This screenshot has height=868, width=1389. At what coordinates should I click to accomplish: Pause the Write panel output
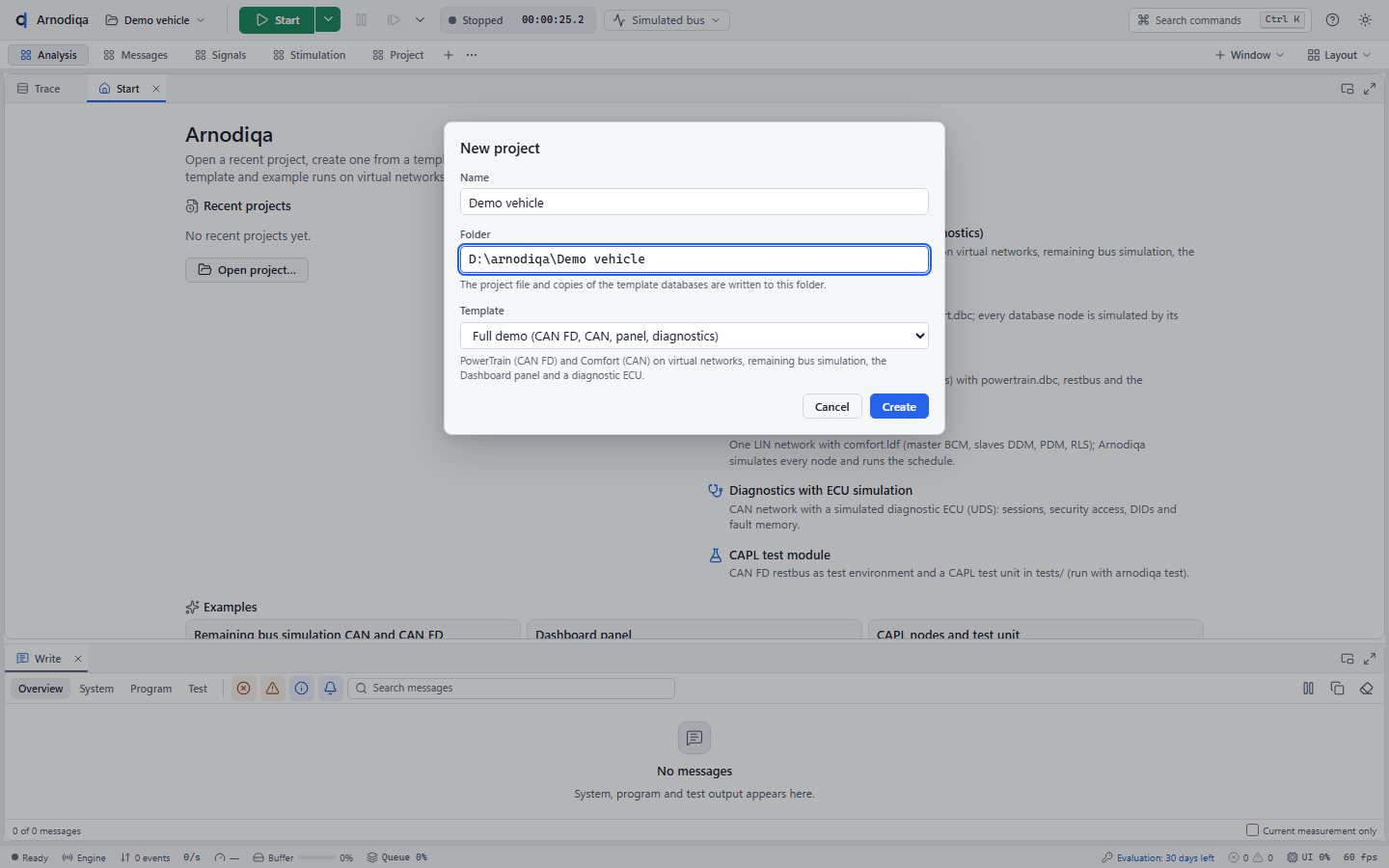(1308, 689)
